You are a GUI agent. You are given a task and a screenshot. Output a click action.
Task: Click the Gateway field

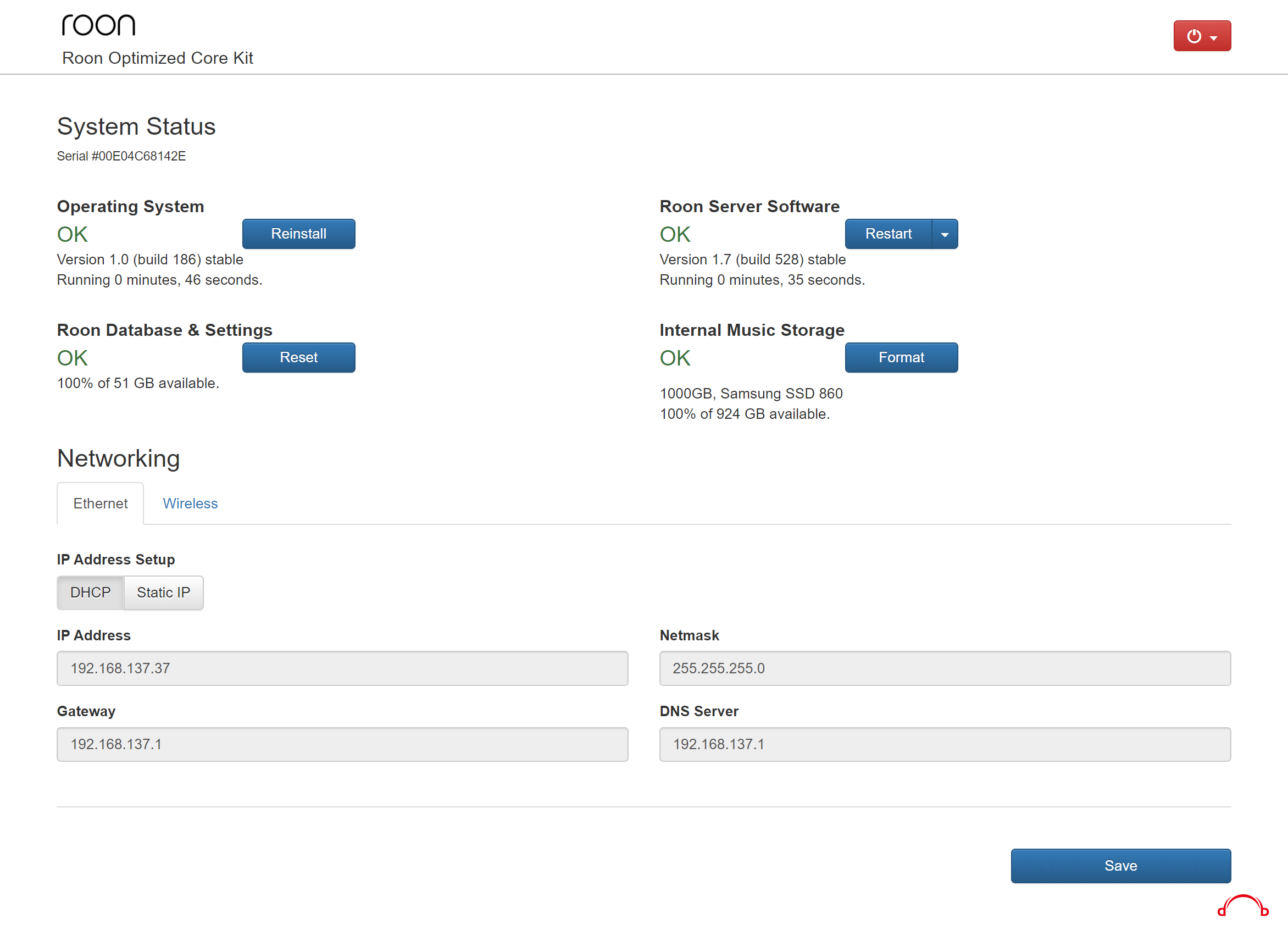tap(342, 744)
